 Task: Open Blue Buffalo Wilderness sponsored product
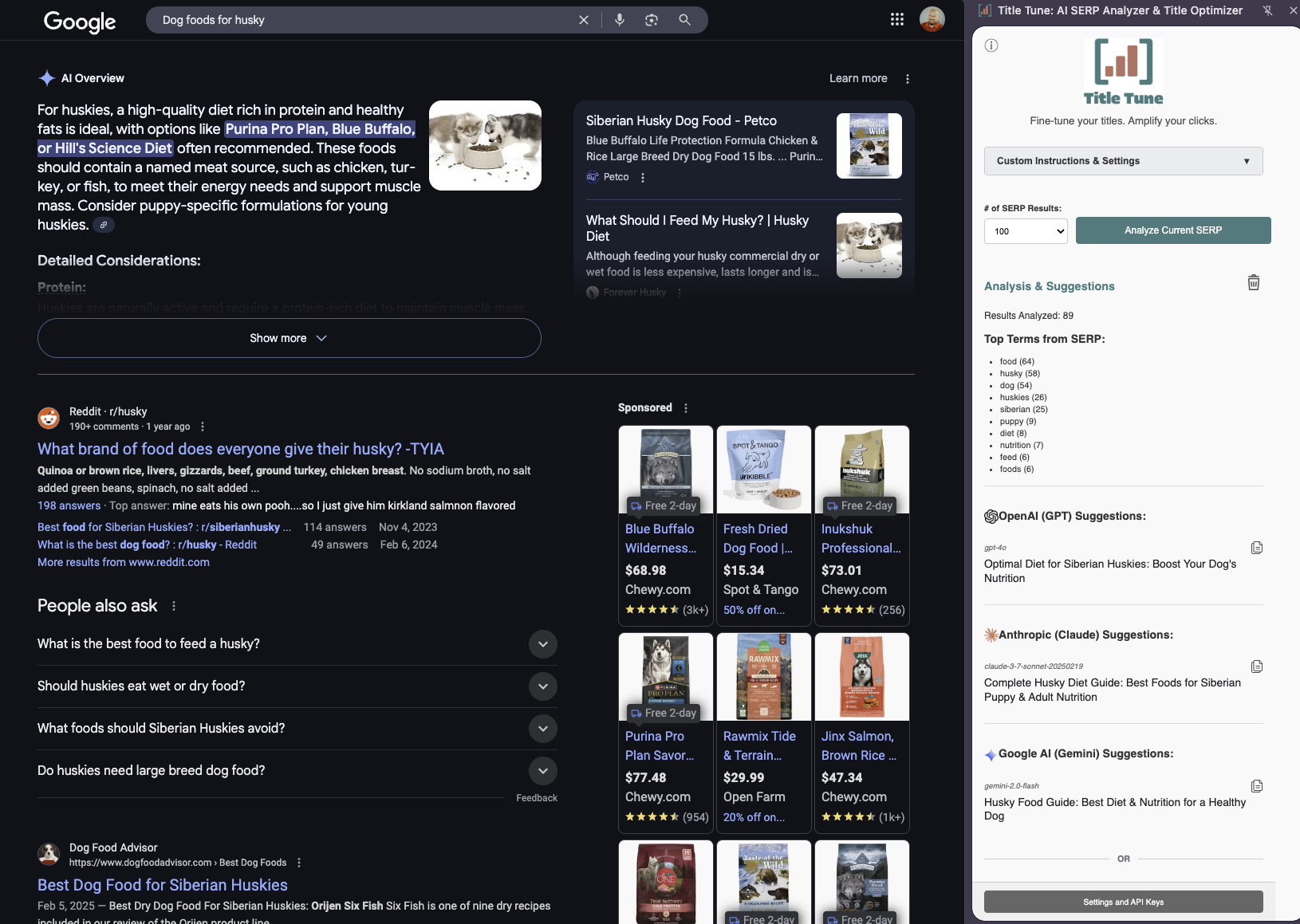[666, 525]
